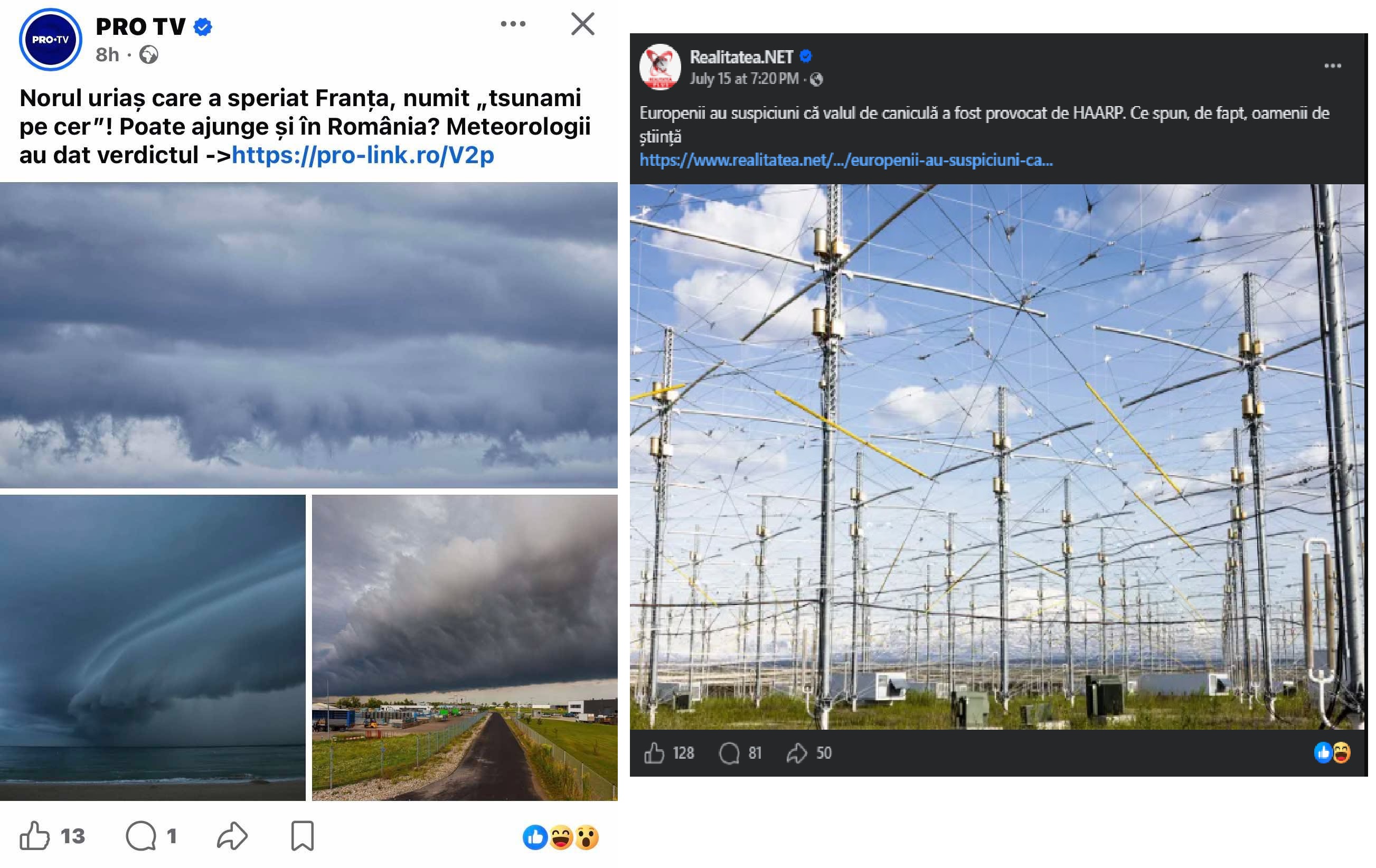View the storm cloud over road photo

465,647
